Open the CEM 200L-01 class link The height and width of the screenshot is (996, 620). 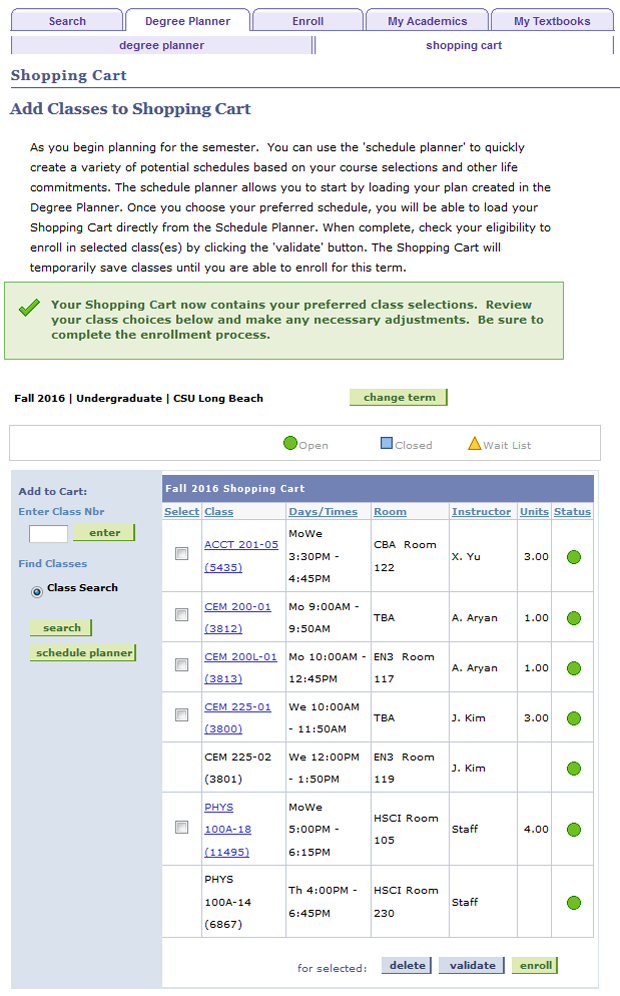coord(240,657)
